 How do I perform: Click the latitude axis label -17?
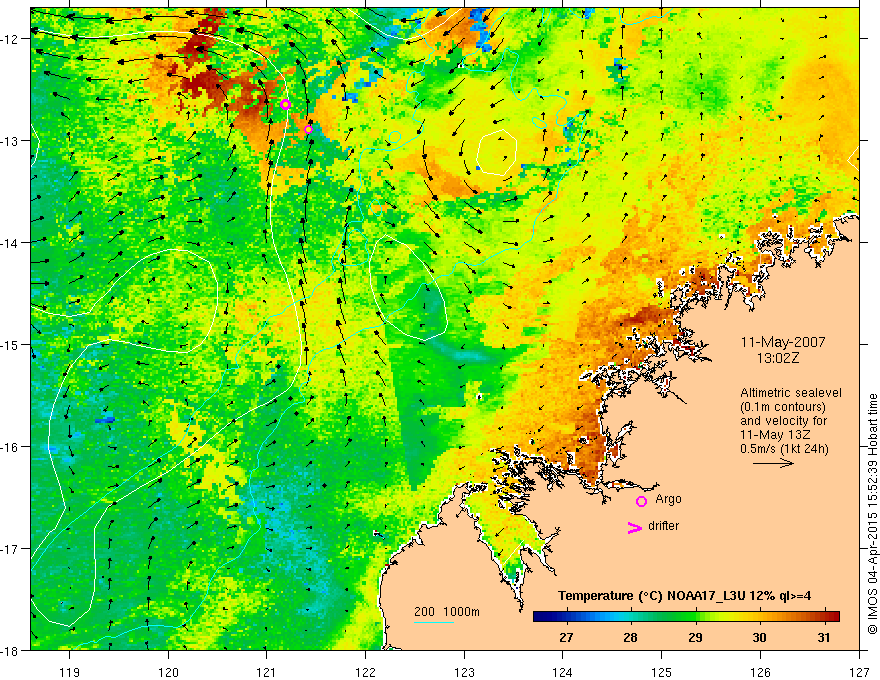click(11, 549)
